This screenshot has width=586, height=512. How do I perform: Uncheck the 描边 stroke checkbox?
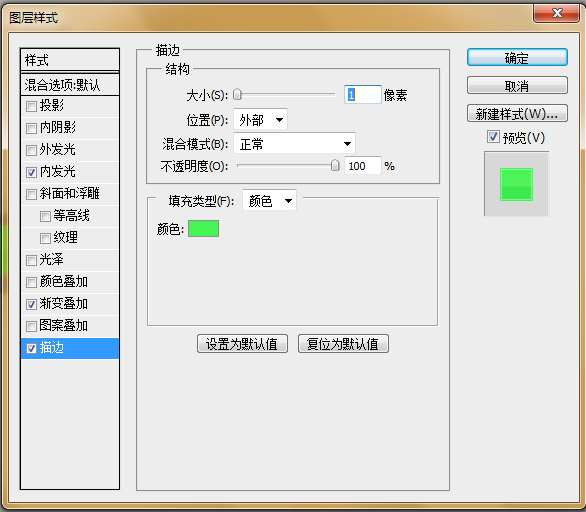point(31,349)
